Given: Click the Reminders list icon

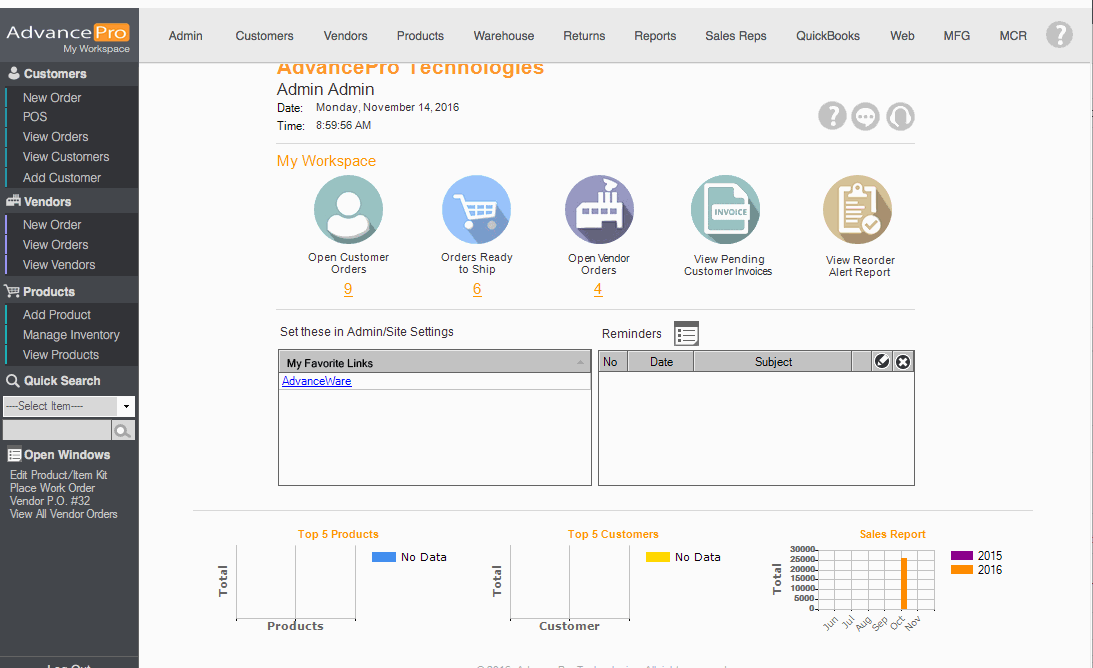Looking at the screenshot, I should (x=686, y=334).
